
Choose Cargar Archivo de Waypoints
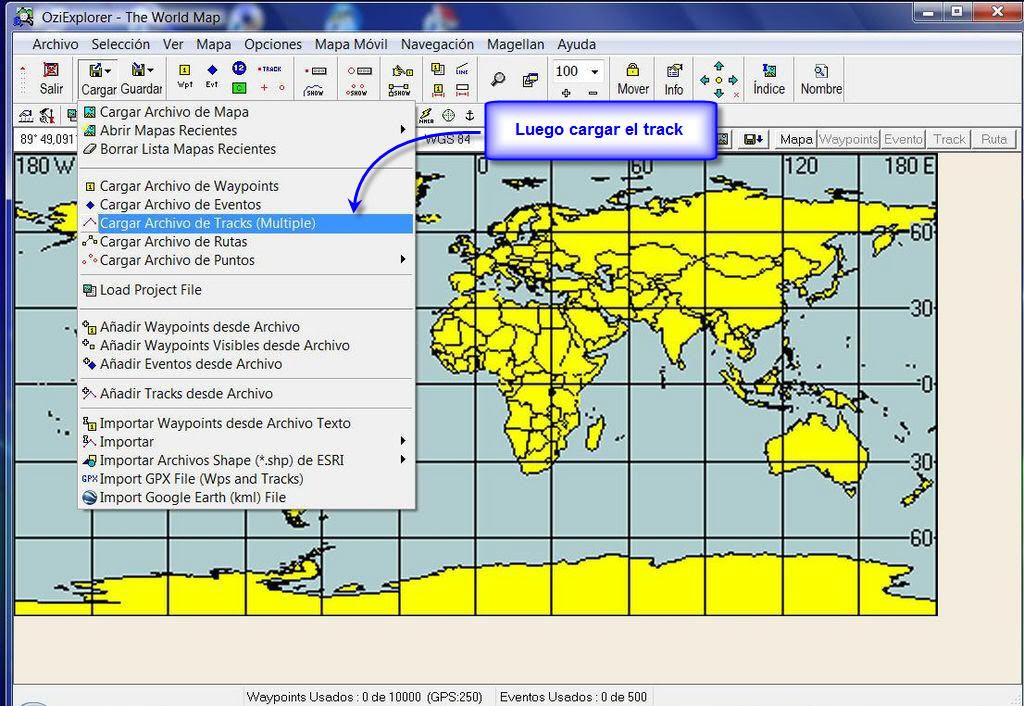246,186
